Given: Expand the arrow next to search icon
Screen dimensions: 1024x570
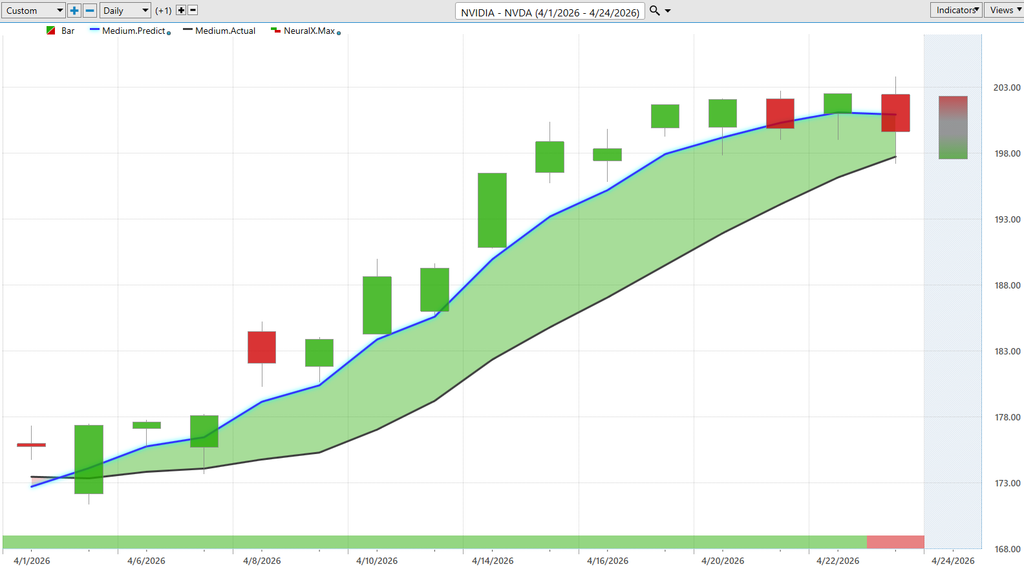Looking at the screenshot, I should pos(667,11).
